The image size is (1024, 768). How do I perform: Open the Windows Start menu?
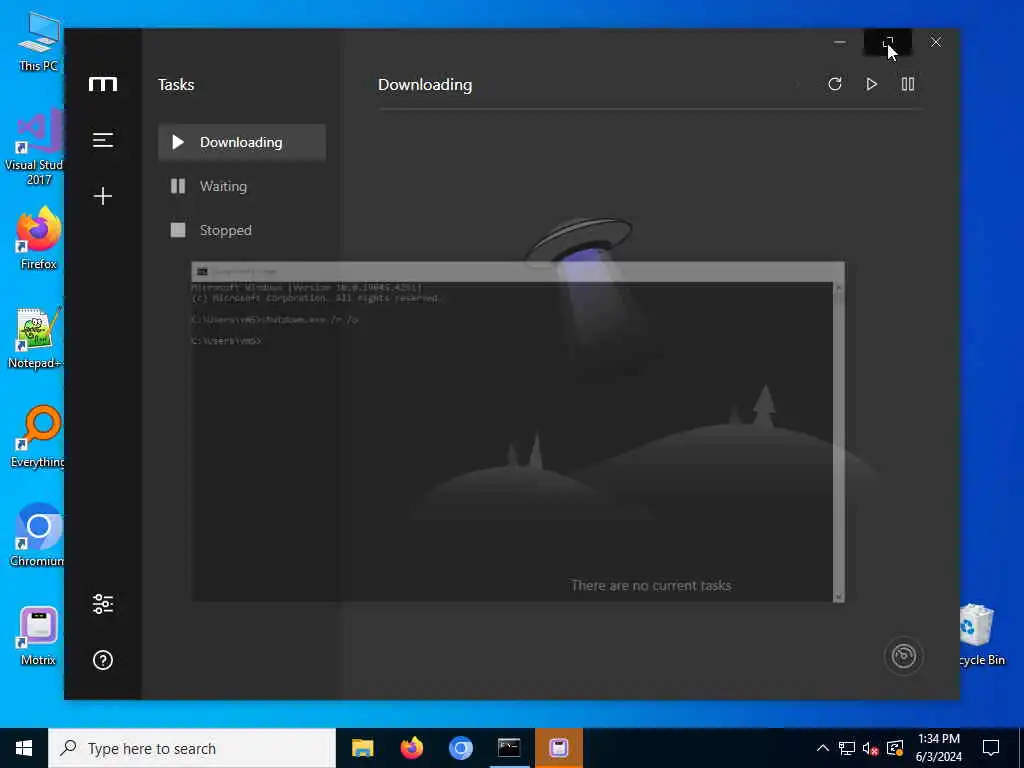click(x=24, y=748)
